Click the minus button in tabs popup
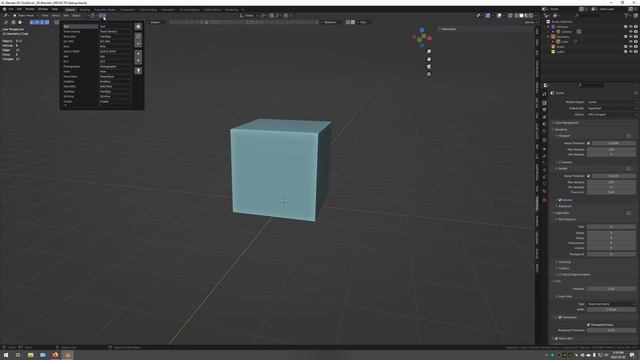 [138, 60]
